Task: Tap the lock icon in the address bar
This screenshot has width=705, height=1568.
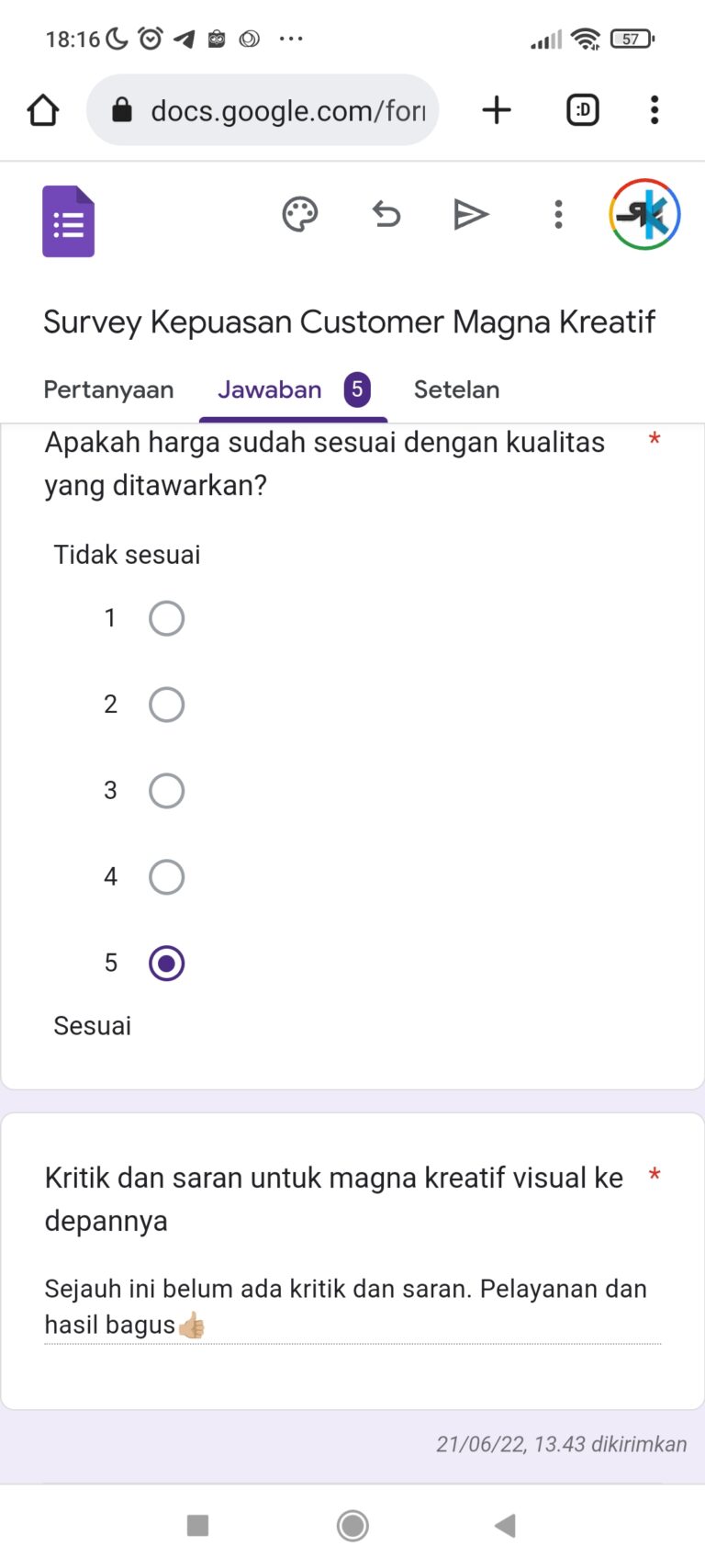Action: (x=120, y=109)
